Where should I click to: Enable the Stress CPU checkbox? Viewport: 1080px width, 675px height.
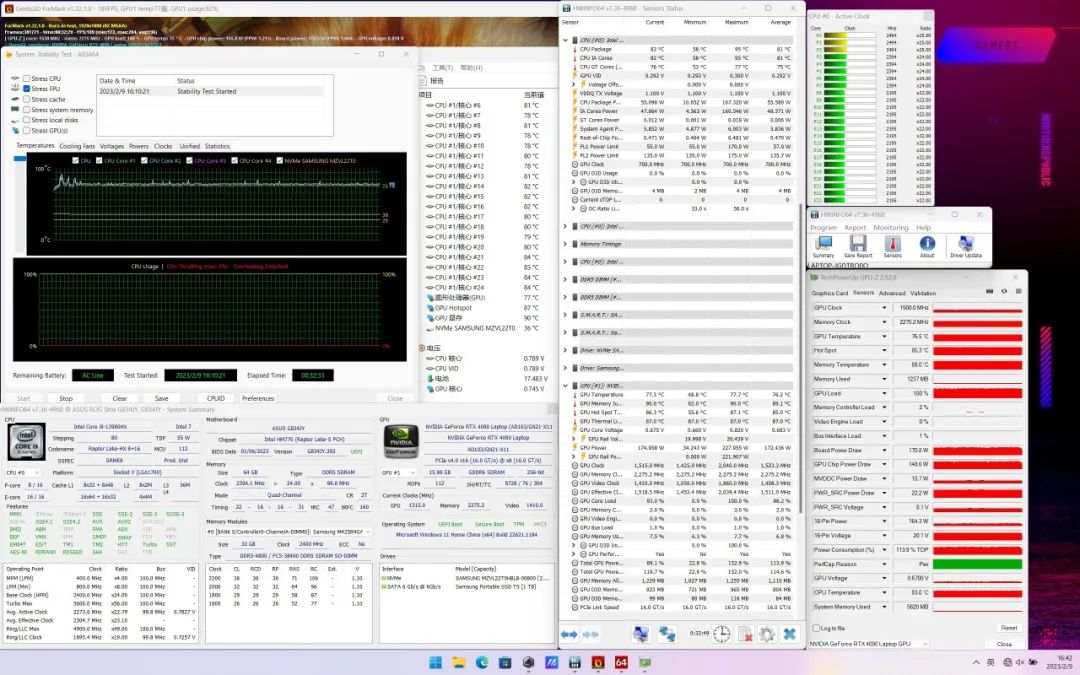(x=26, y=78)
